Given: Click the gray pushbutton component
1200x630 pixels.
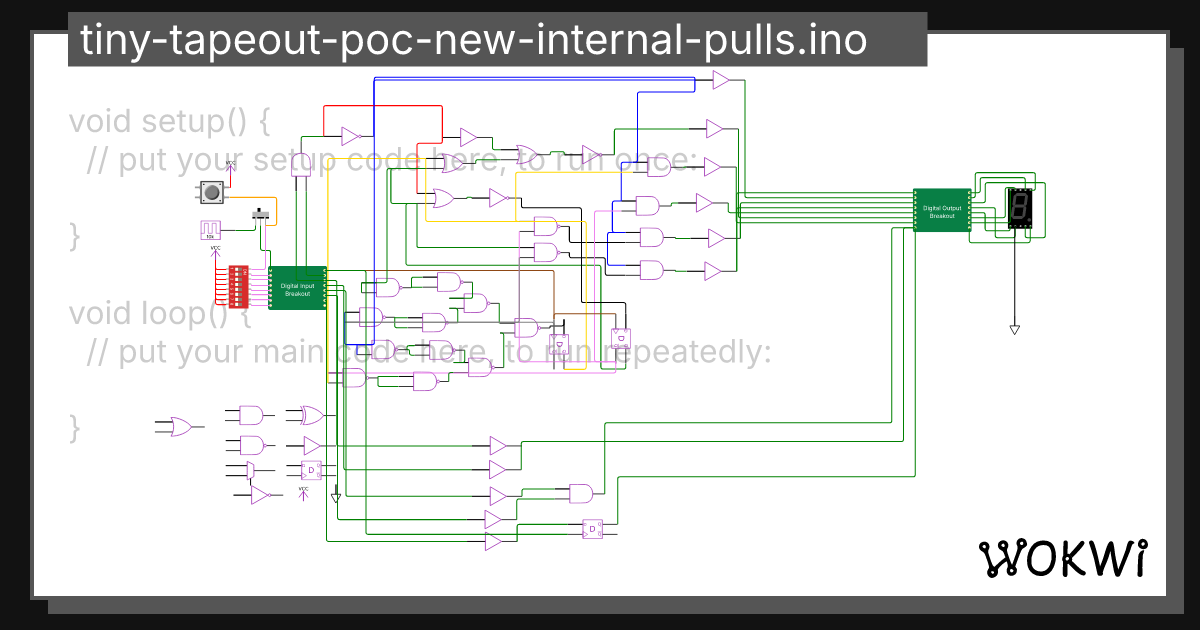Looking at the screenshot, I should click(212, 192).
